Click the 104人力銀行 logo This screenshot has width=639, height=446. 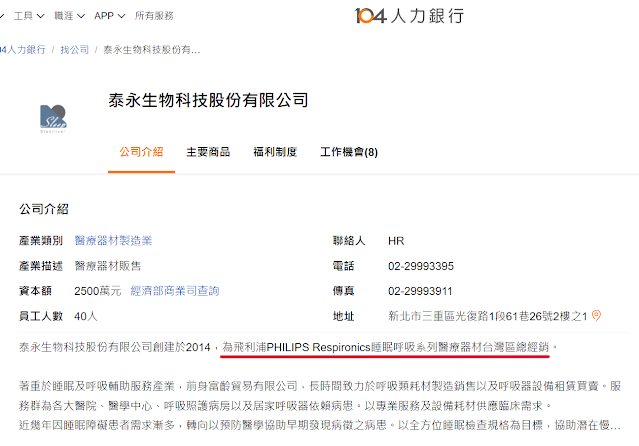click(409, 16)
